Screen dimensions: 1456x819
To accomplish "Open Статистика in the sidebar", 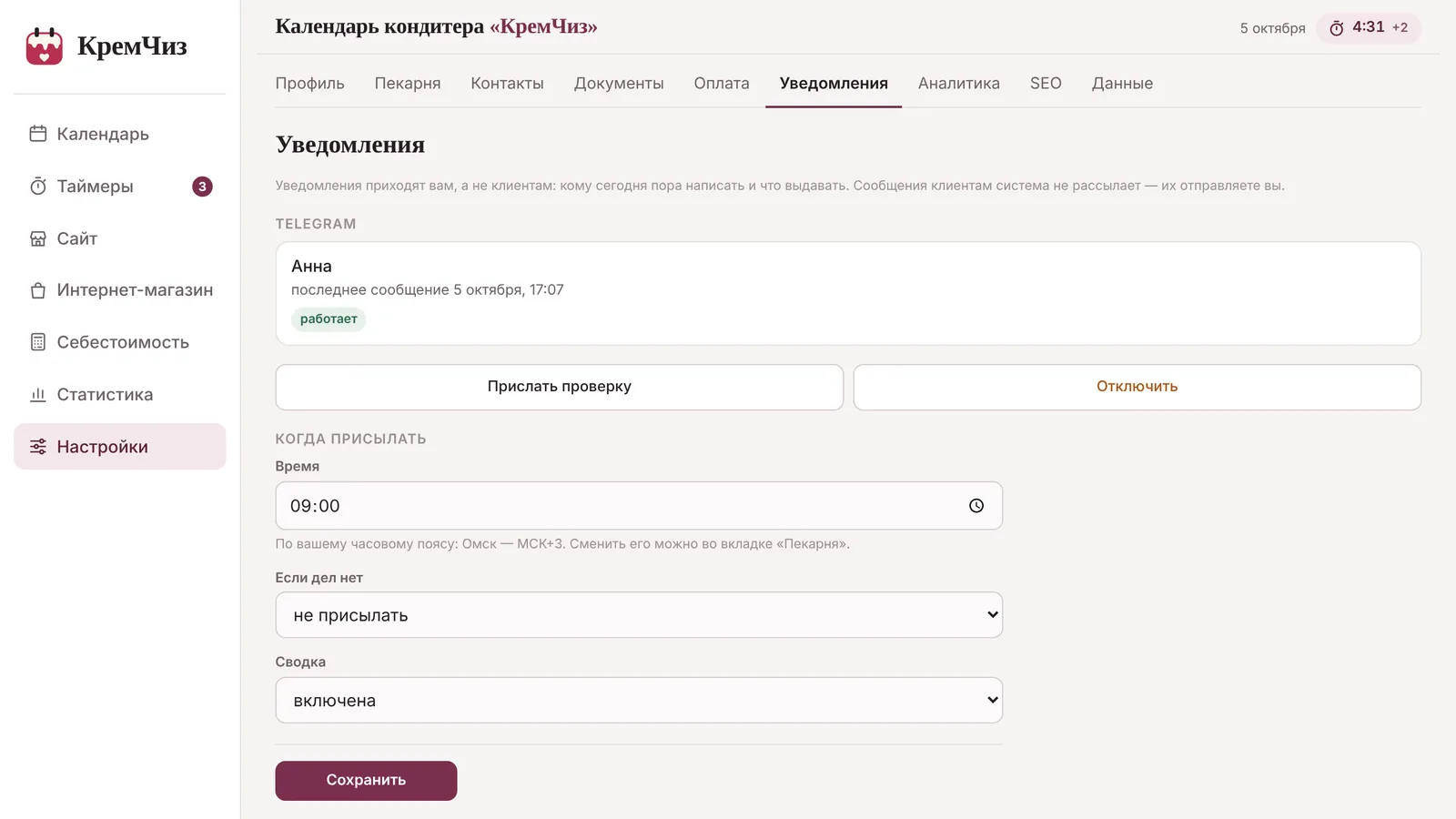I will [x=120, y=395].
